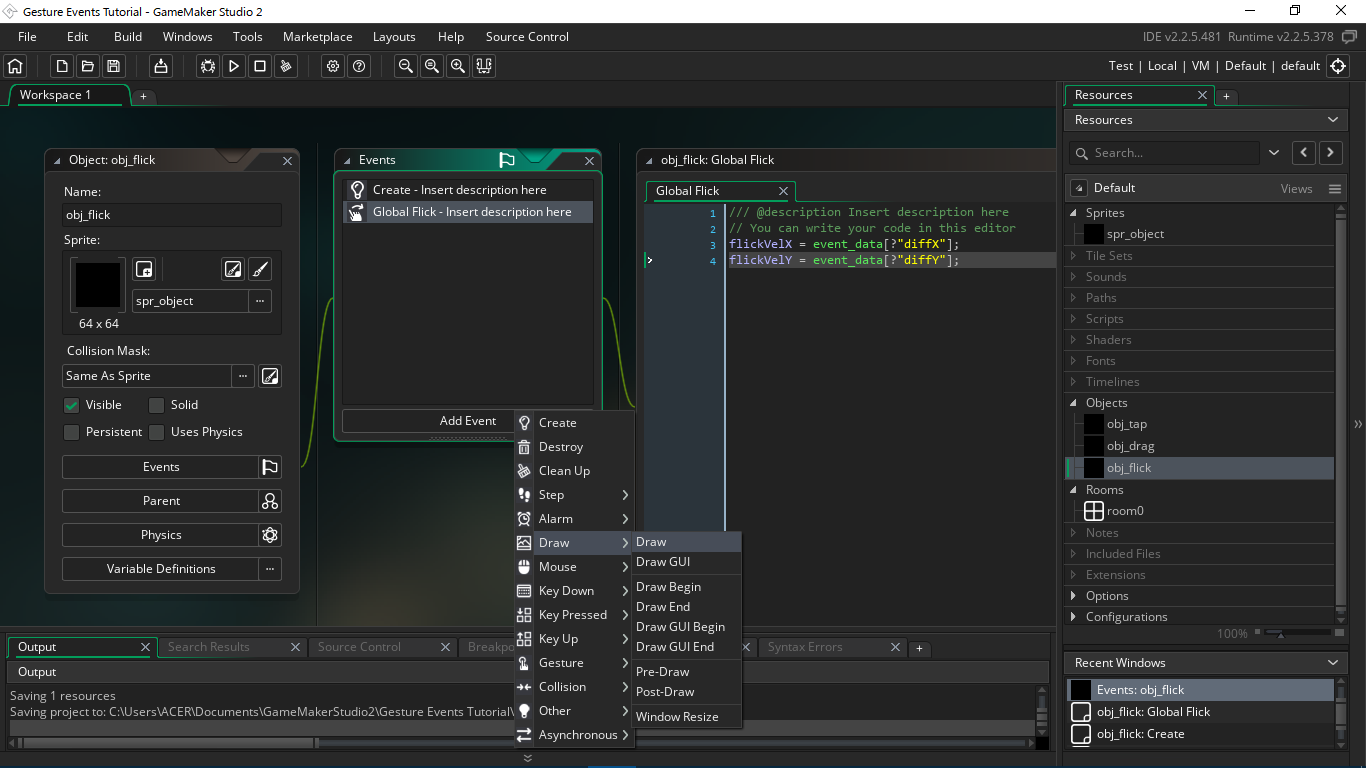Zoom in the workspace
This screenshot has width=1366, height=768.
pyautogui.click(x=458, y=66)
